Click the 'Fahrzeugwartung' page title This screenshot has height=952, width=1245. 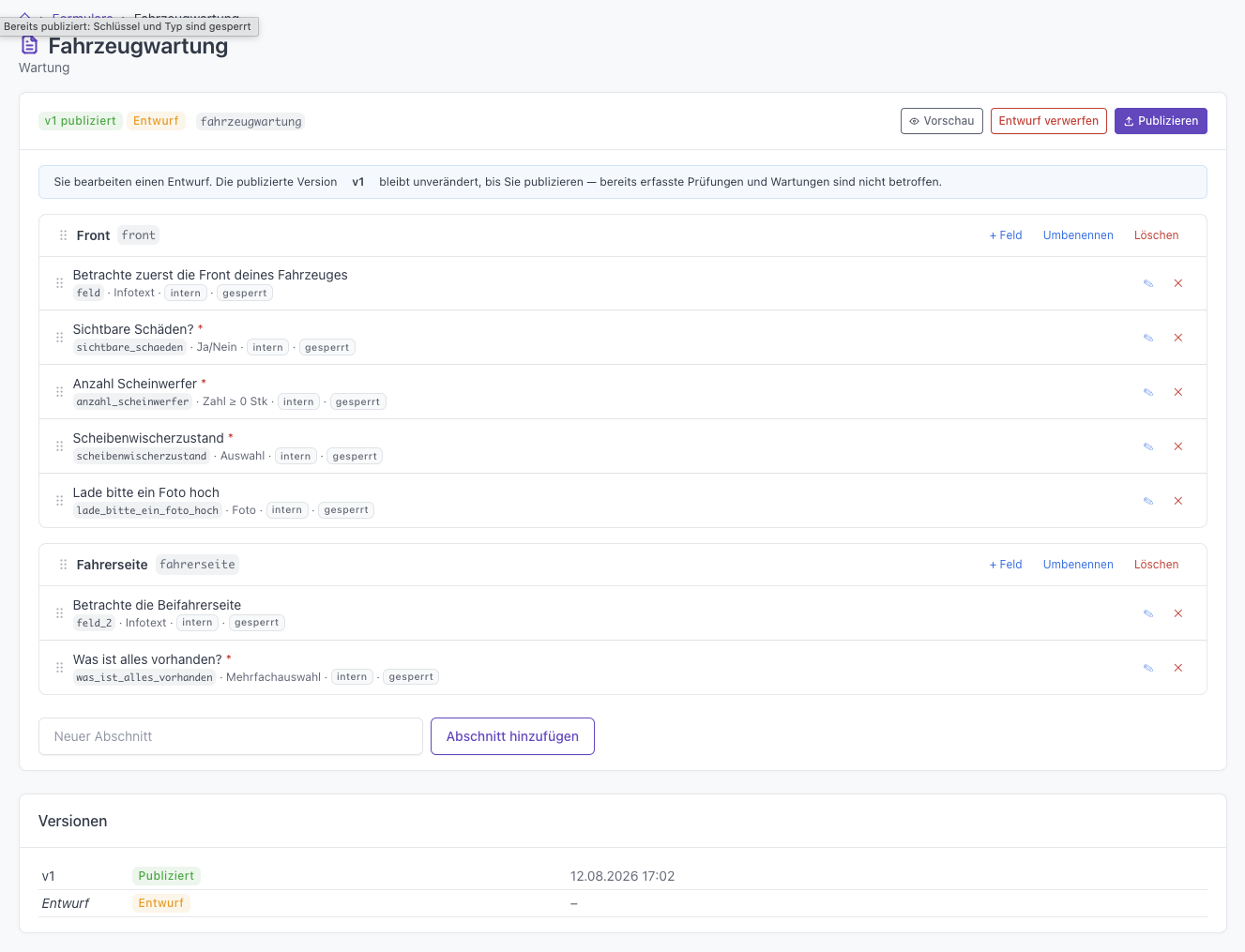coord(138,46)
